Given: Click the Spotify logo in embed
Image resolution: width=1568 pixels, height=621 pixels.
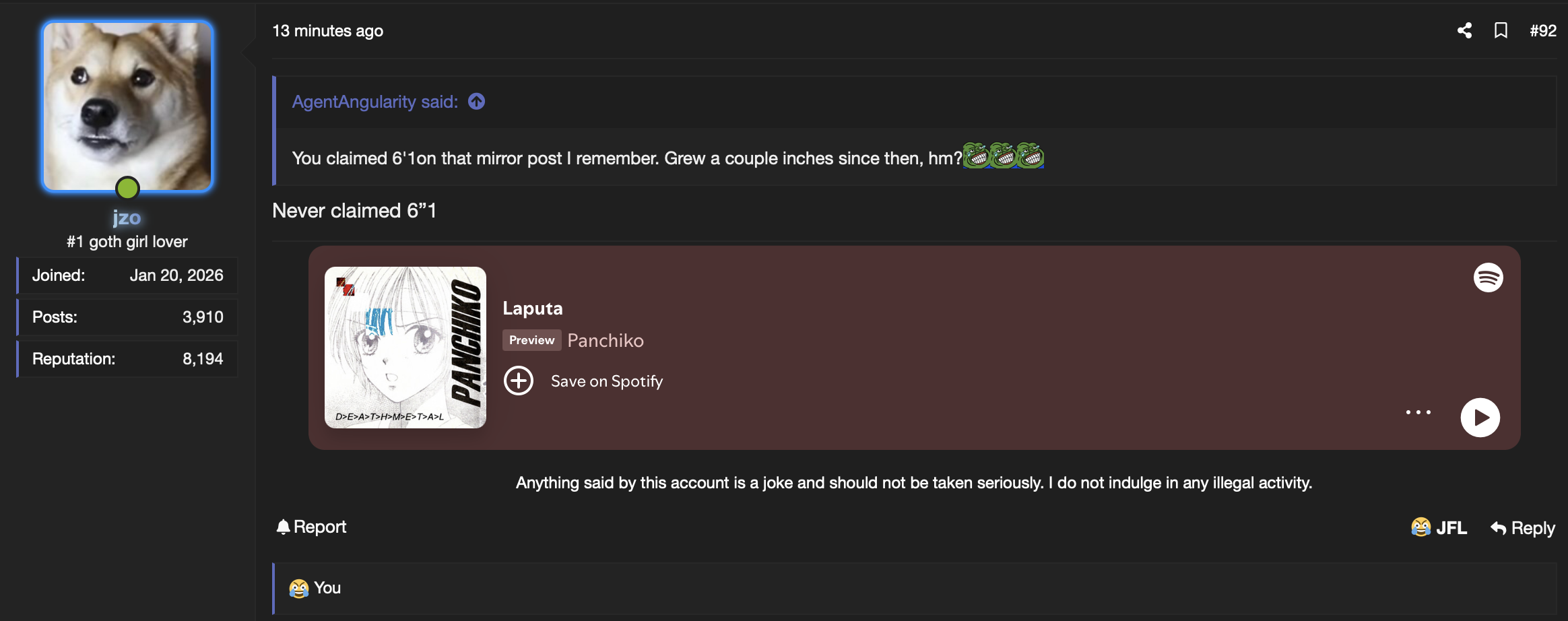Looking at the screenshot, I should click(x=1489, y=277).
